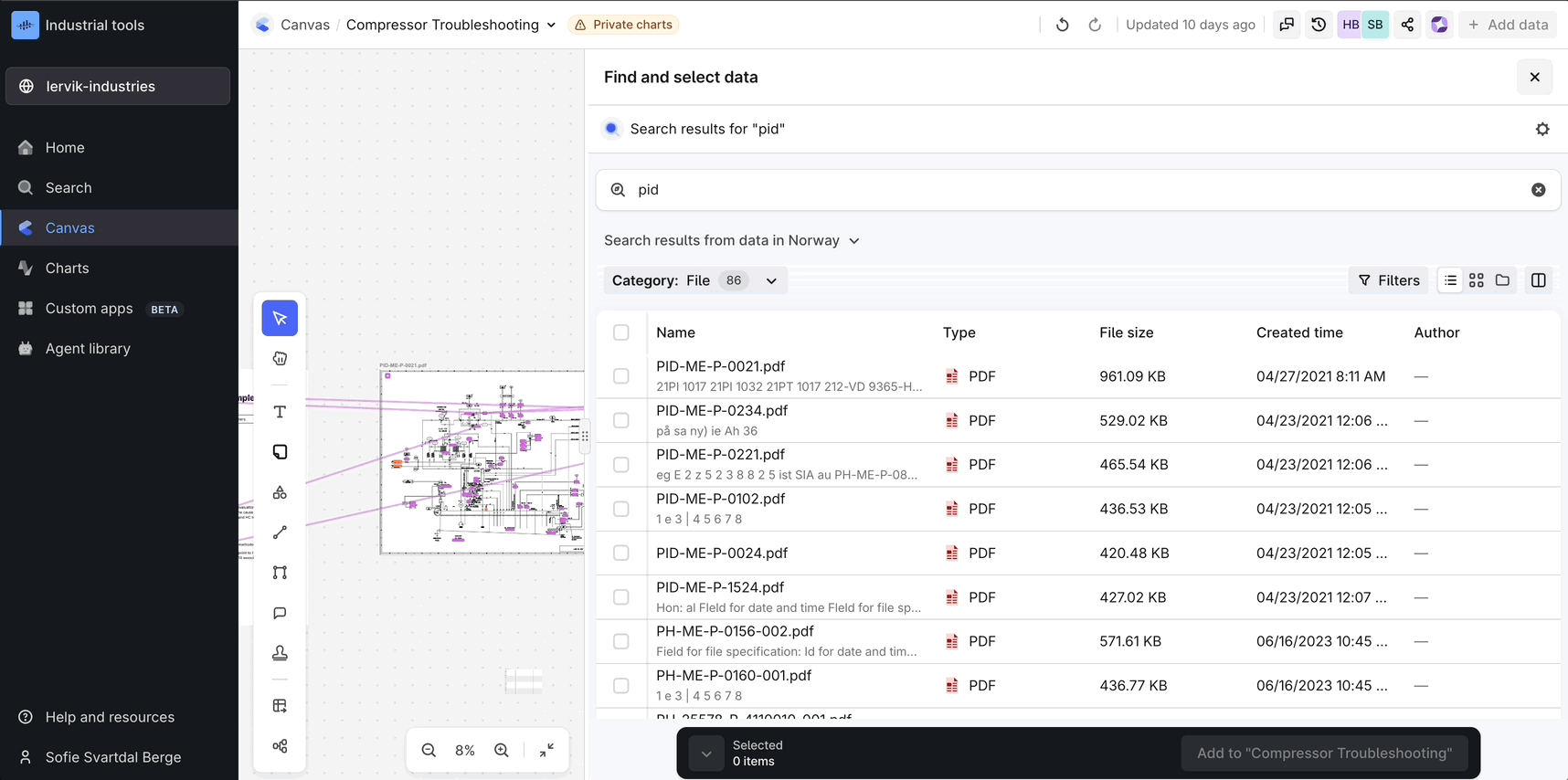1568x780 pixels.
Task: Go to Agent library in sidebar
Action: [88, 349]
